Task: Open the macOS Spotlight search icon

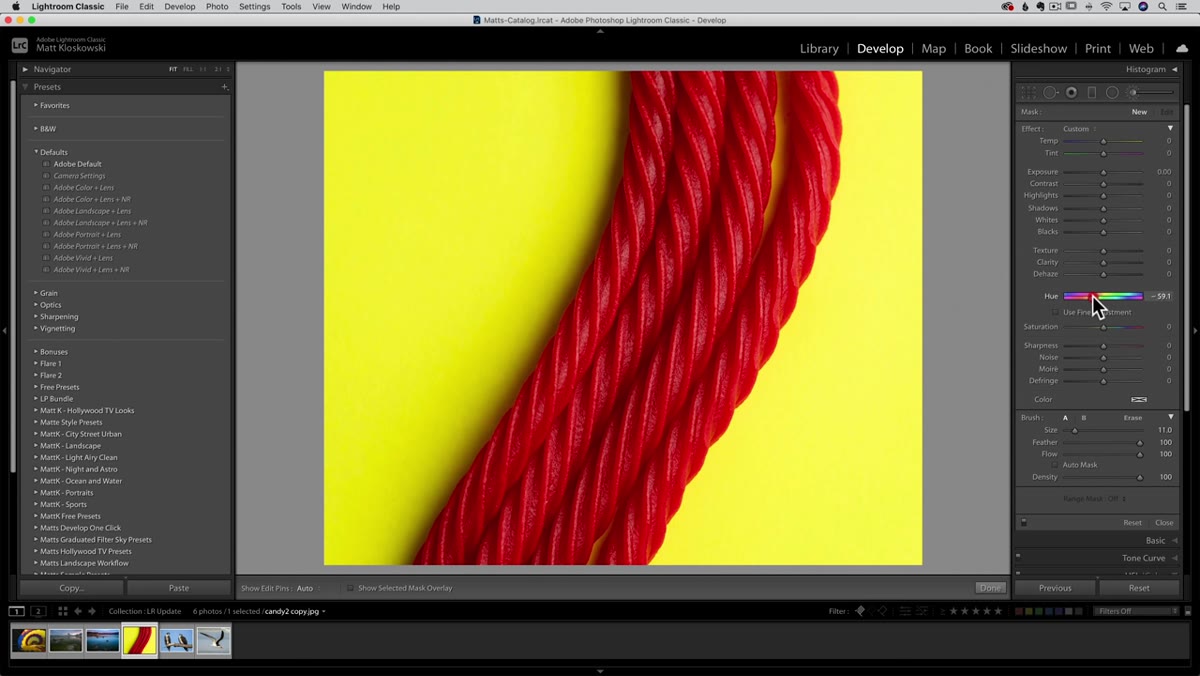Action: tap(1163, 6)
